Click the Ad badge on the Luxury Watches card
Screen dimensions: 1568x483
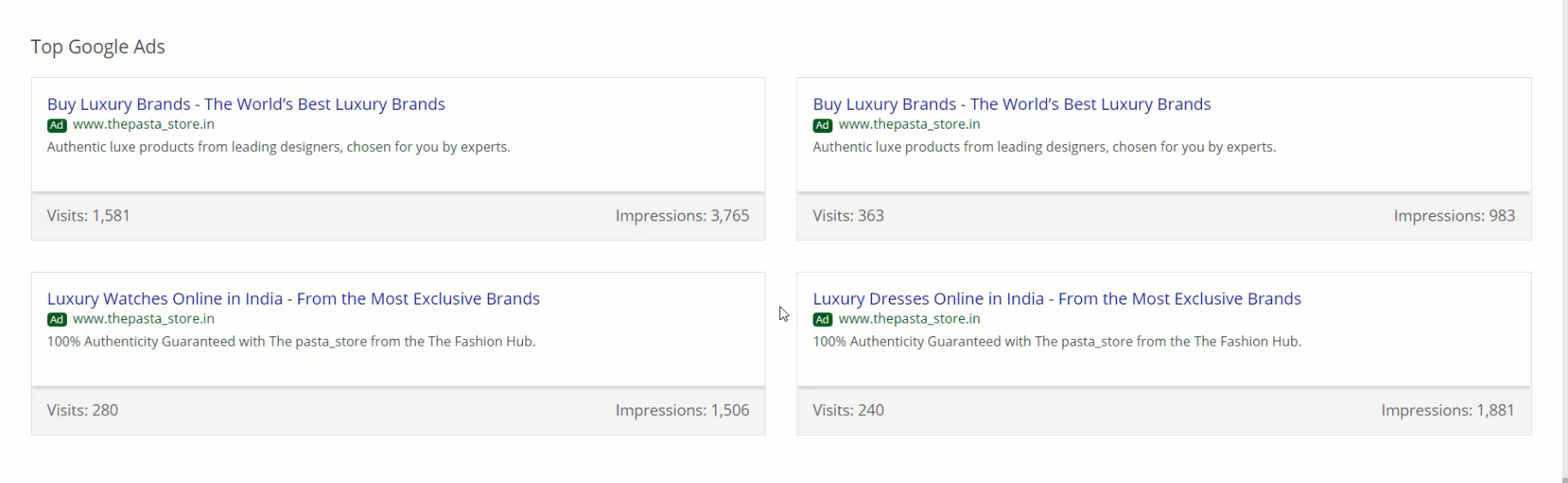(57, 320)
